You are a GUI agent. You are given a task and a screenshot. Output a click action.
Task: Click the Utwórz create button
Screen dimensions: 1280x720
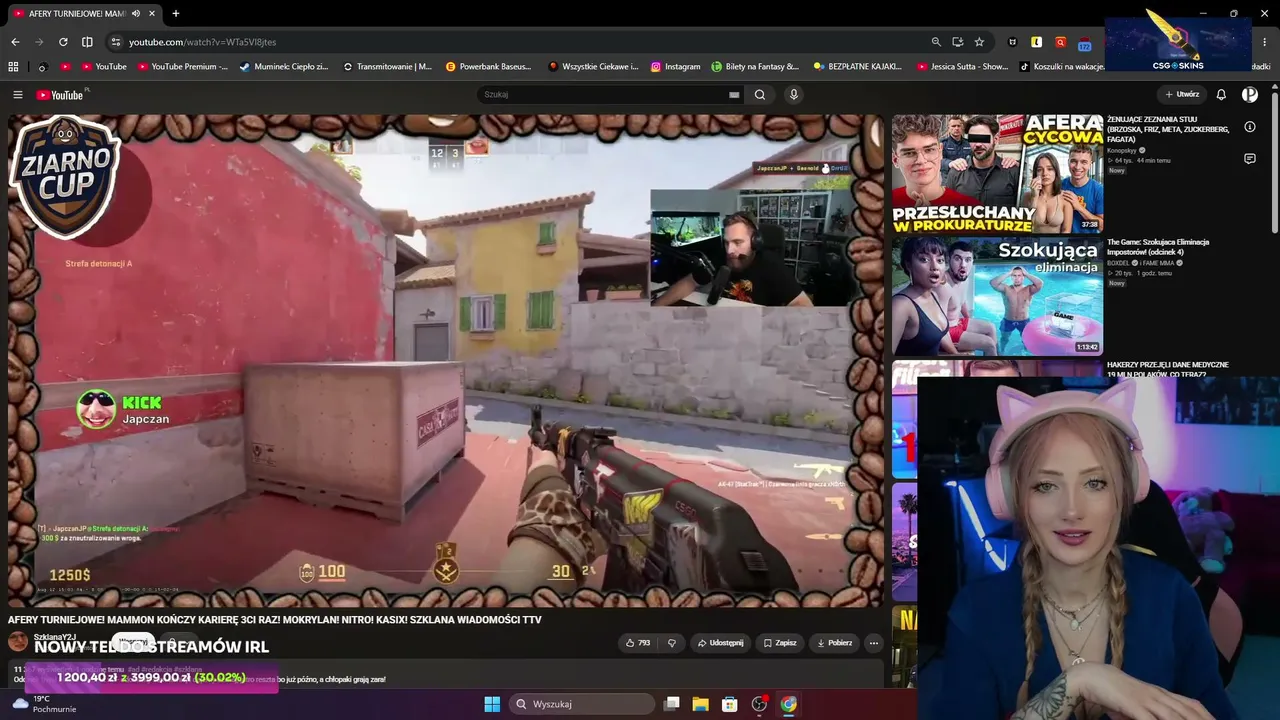click(1181, 95)
